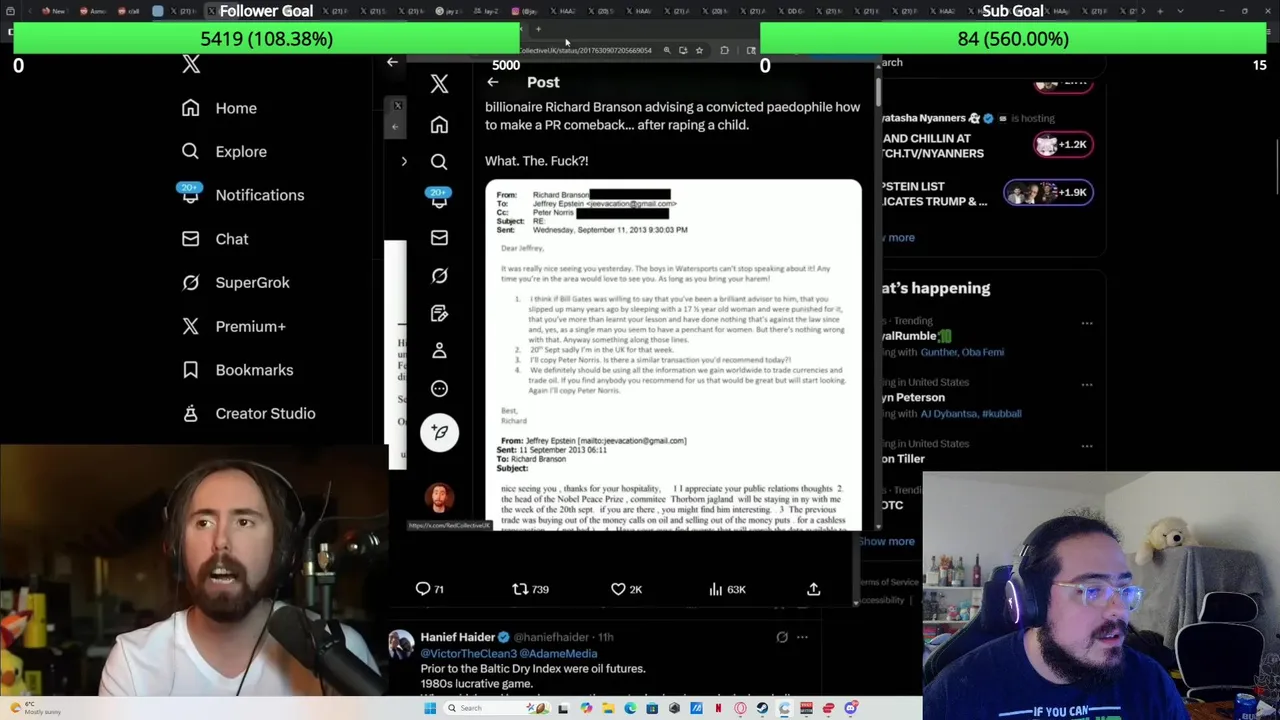
Task: Click the @AdameMedia mention
Action: click(559, 653)
